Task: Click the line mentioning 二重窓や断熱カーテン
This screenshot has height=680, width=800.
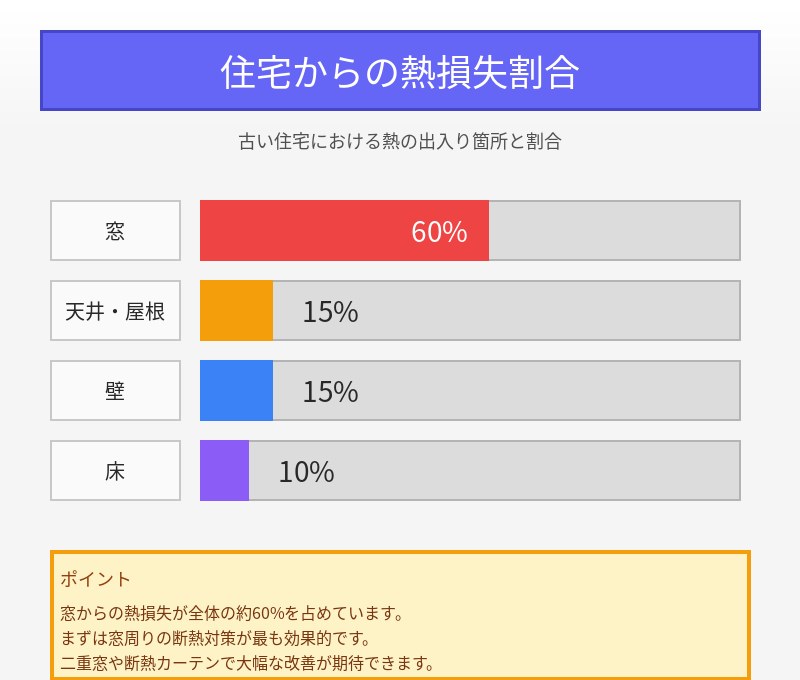Action: point(247,662)
